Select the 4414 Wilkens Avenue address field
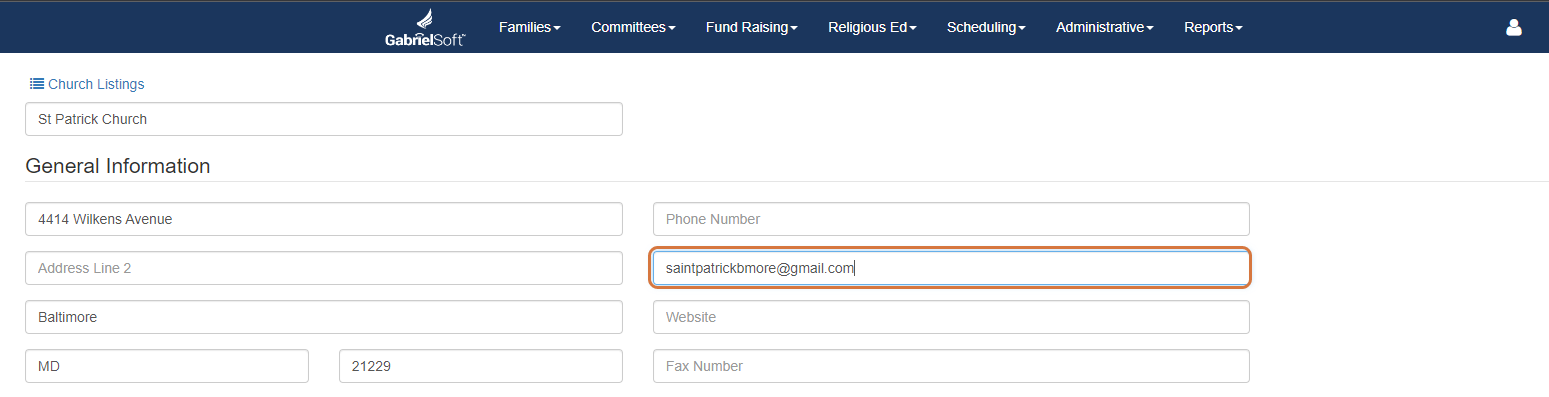The image size is (1549, 397). pos(324,219)
